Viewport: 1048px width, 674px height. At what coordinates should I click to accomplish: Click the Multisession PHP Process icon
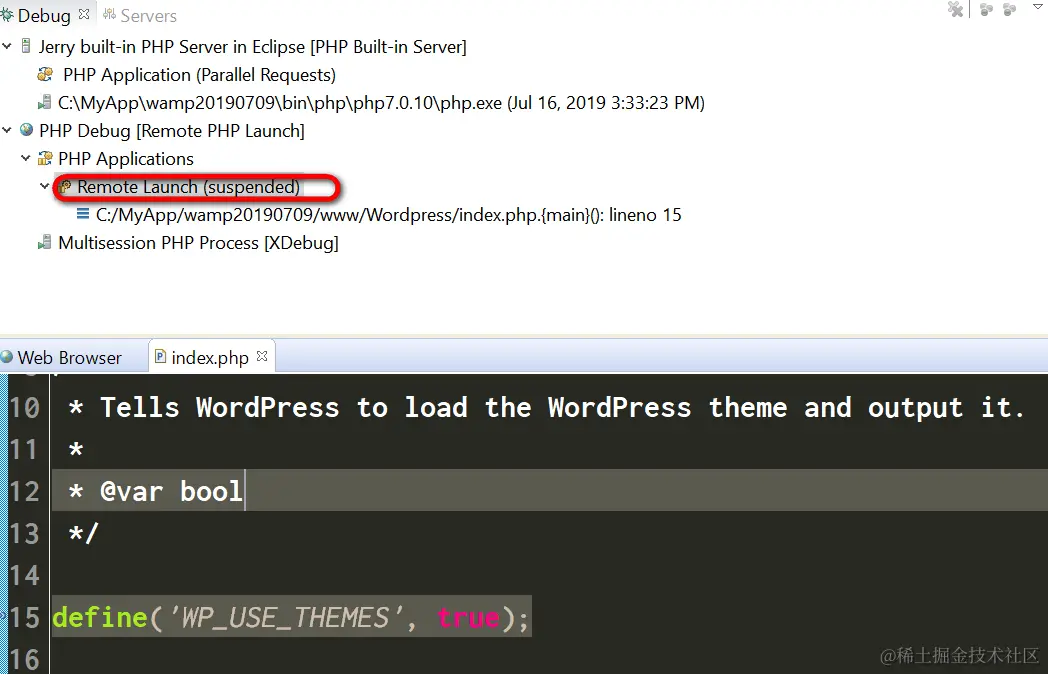coord(45,242)
